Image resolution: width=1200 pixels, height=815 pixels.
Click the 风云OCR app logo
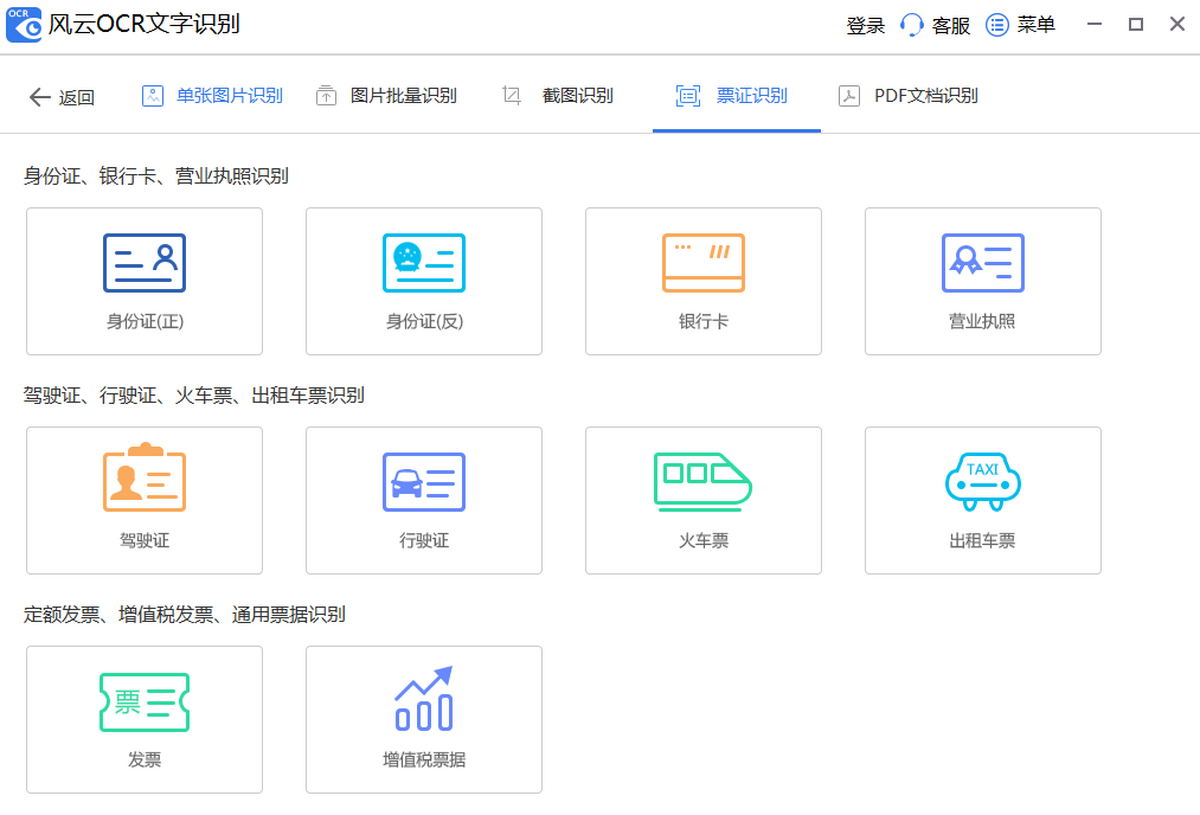[24, 25]
